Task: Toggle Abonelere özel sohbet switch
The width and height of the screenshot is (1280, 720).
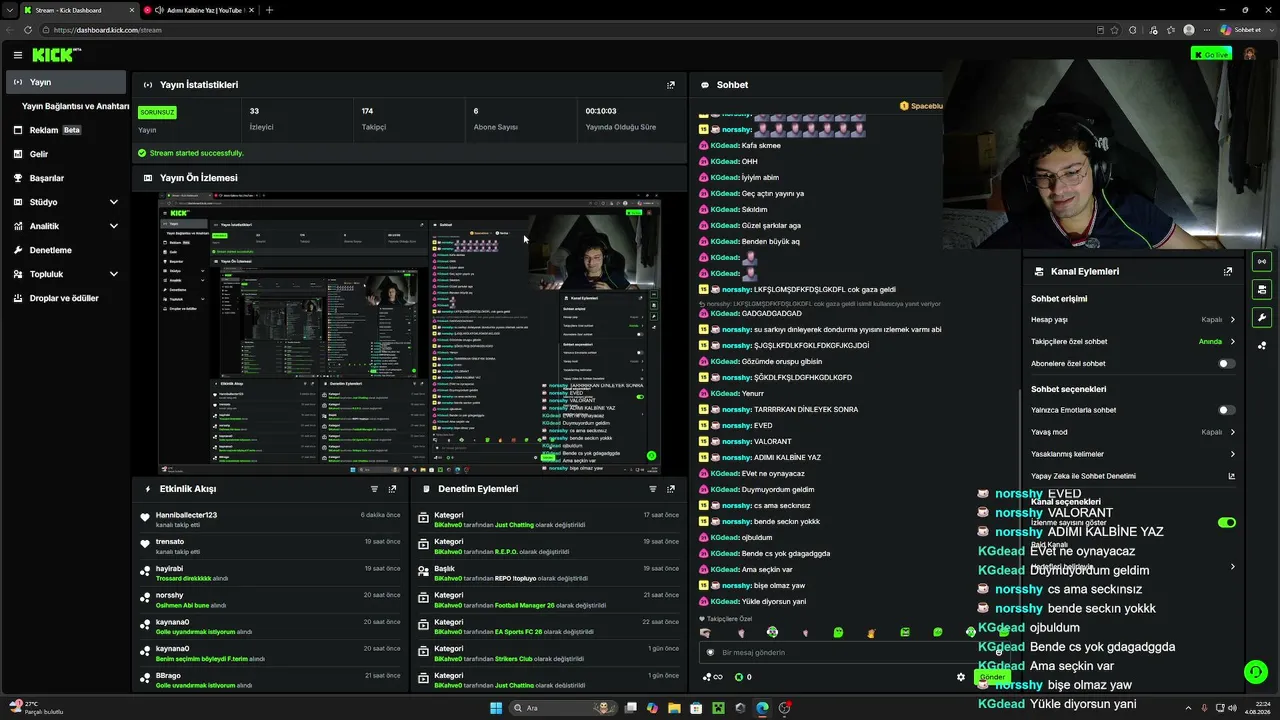Action: (x=1226, y=364)
